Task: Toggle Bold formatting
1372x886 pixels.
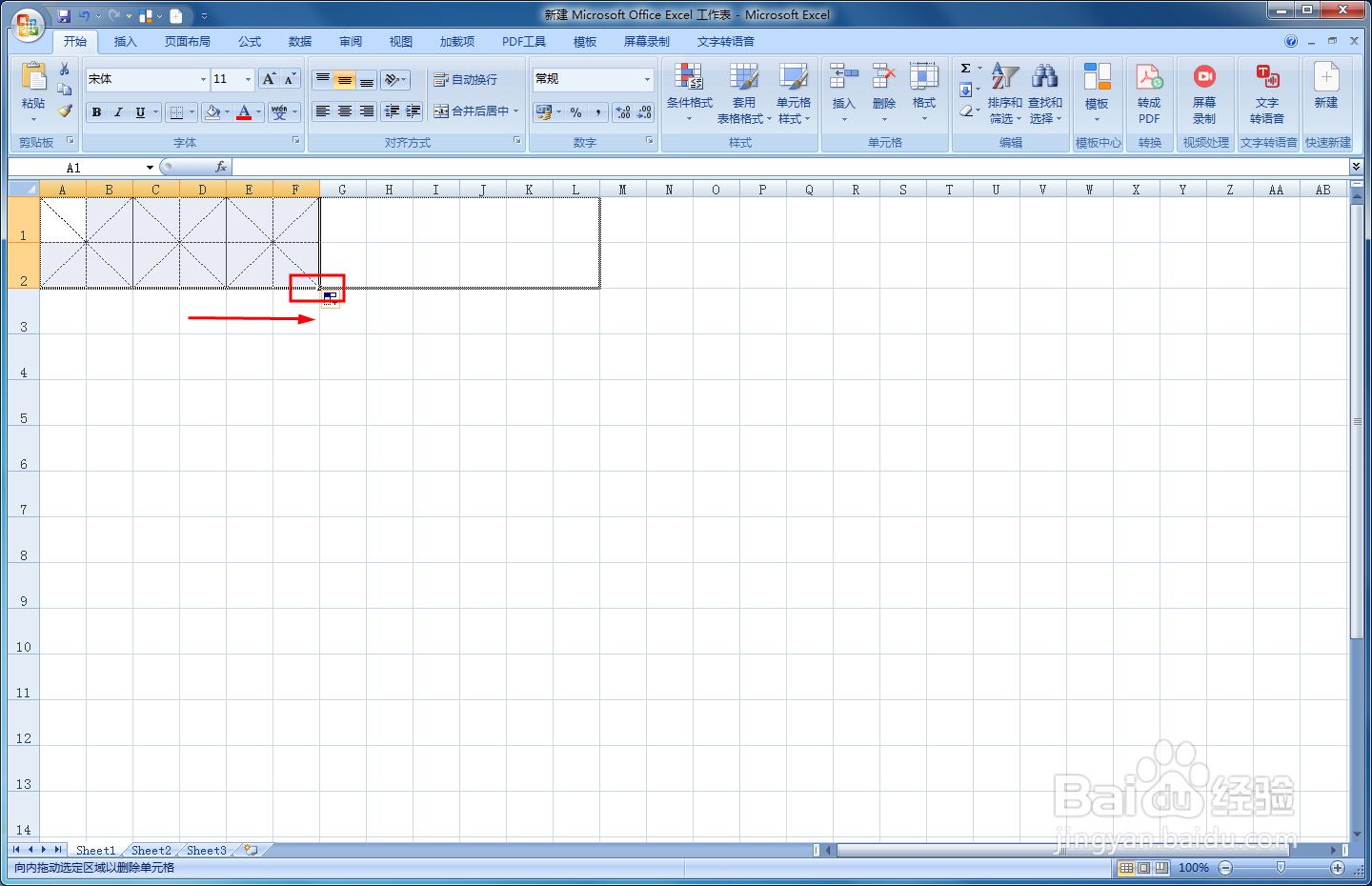Action: (x=96, y=112)
